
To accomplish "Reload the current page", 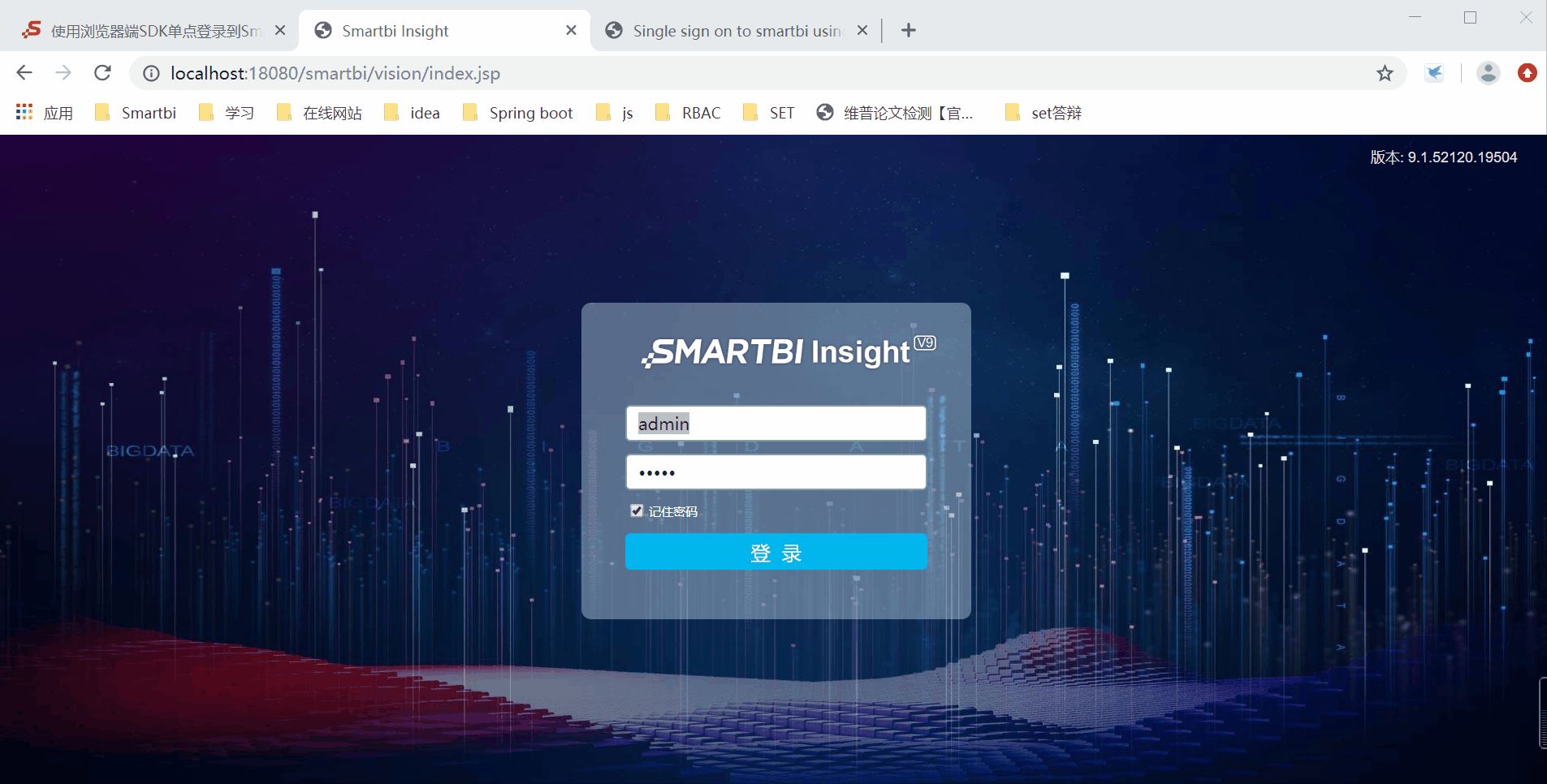I will [x=102, y=73].
